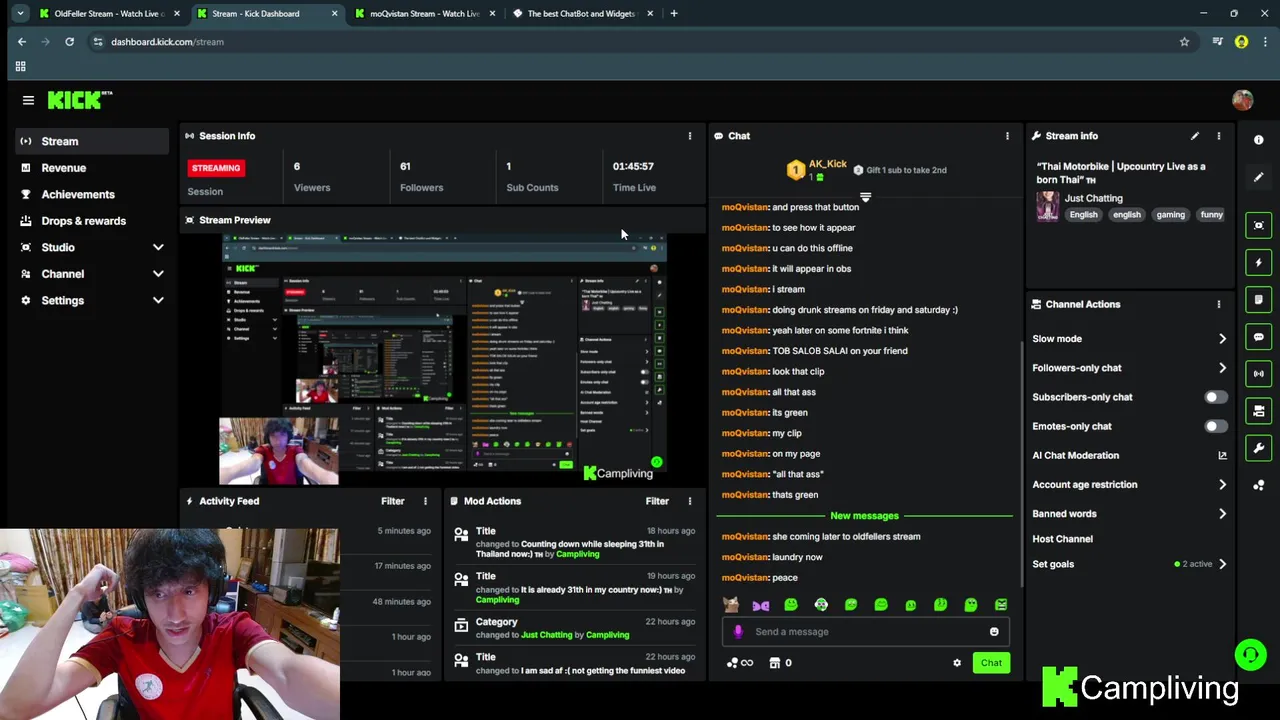The height and width of the screenshot is (720, 1280).
Task: Click the shop icon showing 0
Action: (780, 663)
